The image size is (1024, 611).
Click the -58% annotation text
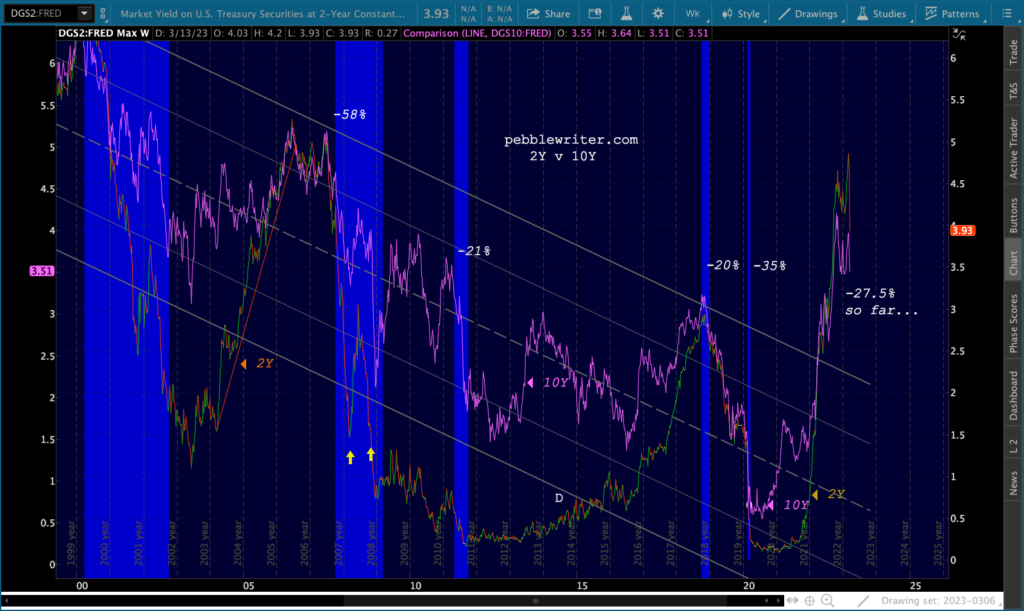click(349, 114)
